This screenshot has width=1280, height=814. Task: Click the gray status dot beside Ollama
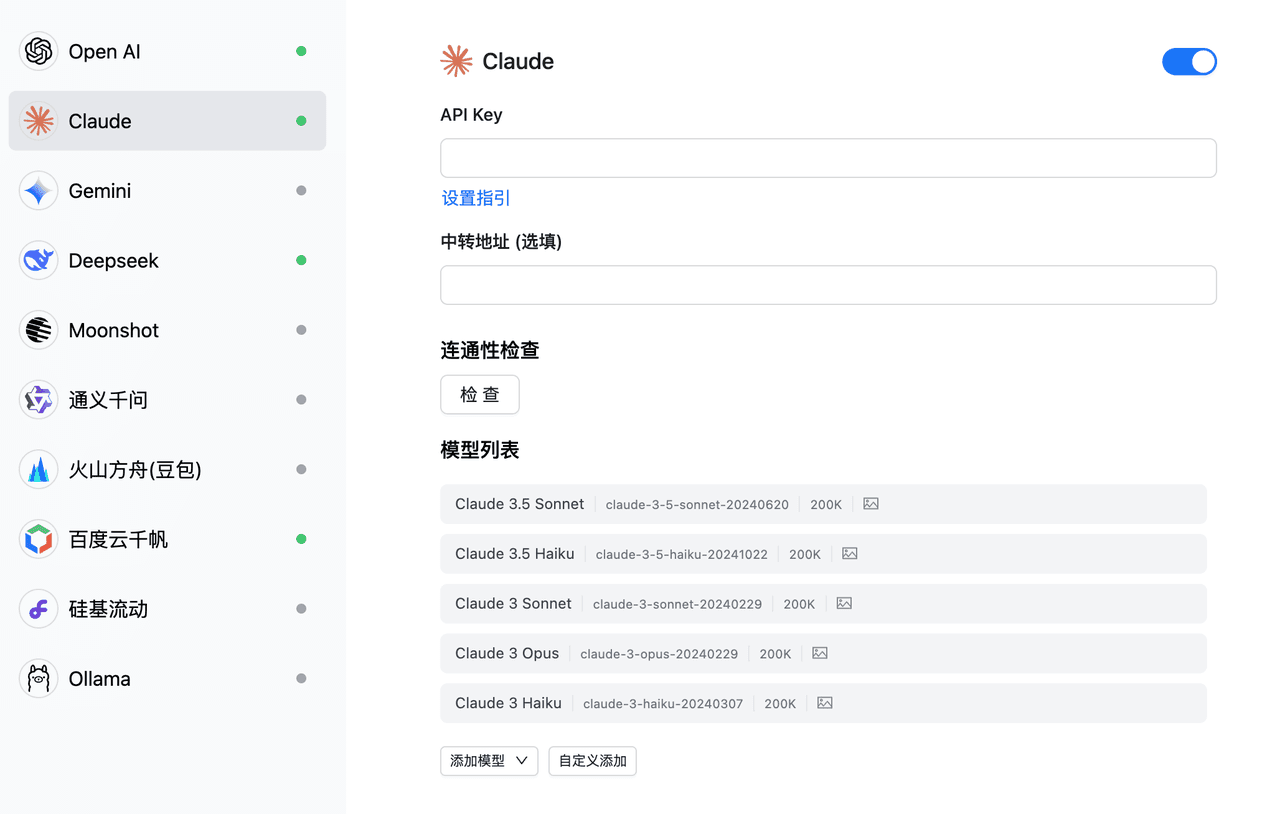[x=301, y=679]
